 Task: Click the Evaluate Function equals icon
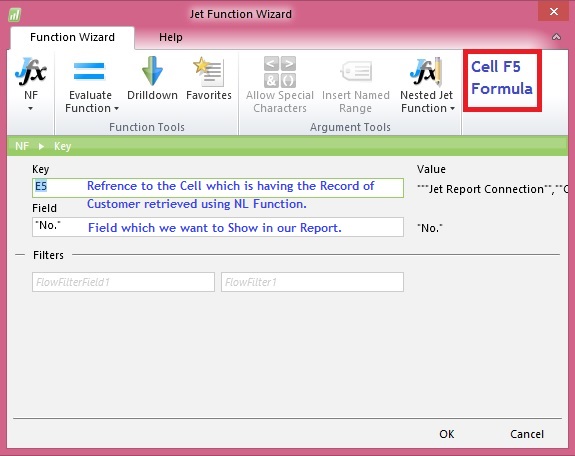click(89, 71)
